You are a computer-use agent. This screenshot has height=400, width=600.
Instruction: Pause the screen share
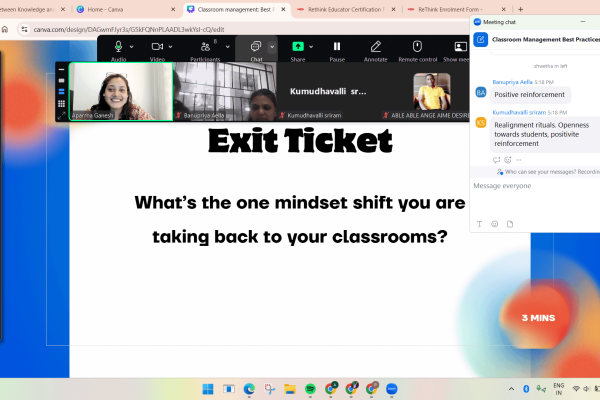[x=336, y=47]
